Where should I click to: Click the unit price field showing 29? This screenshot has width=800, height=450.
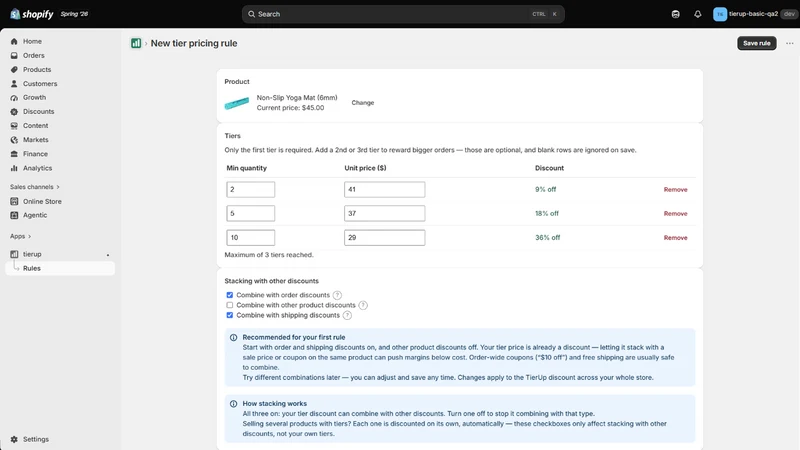(x=385, y=237)
